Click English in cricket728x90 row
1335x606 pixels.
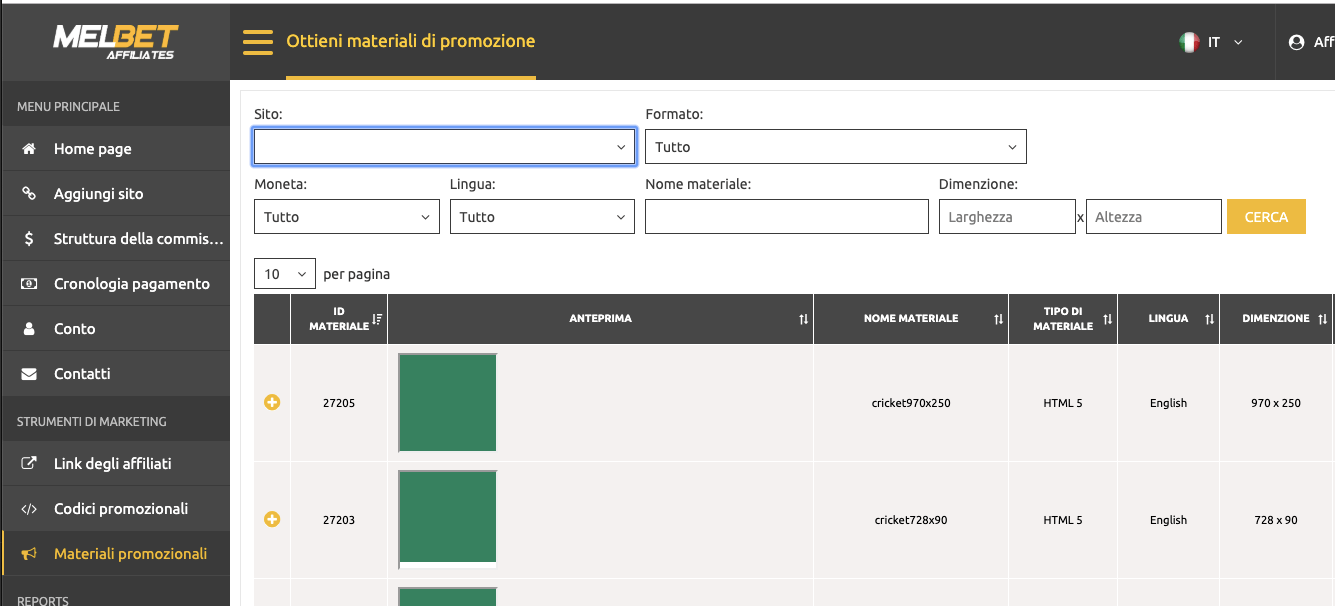pos(1168,520)
